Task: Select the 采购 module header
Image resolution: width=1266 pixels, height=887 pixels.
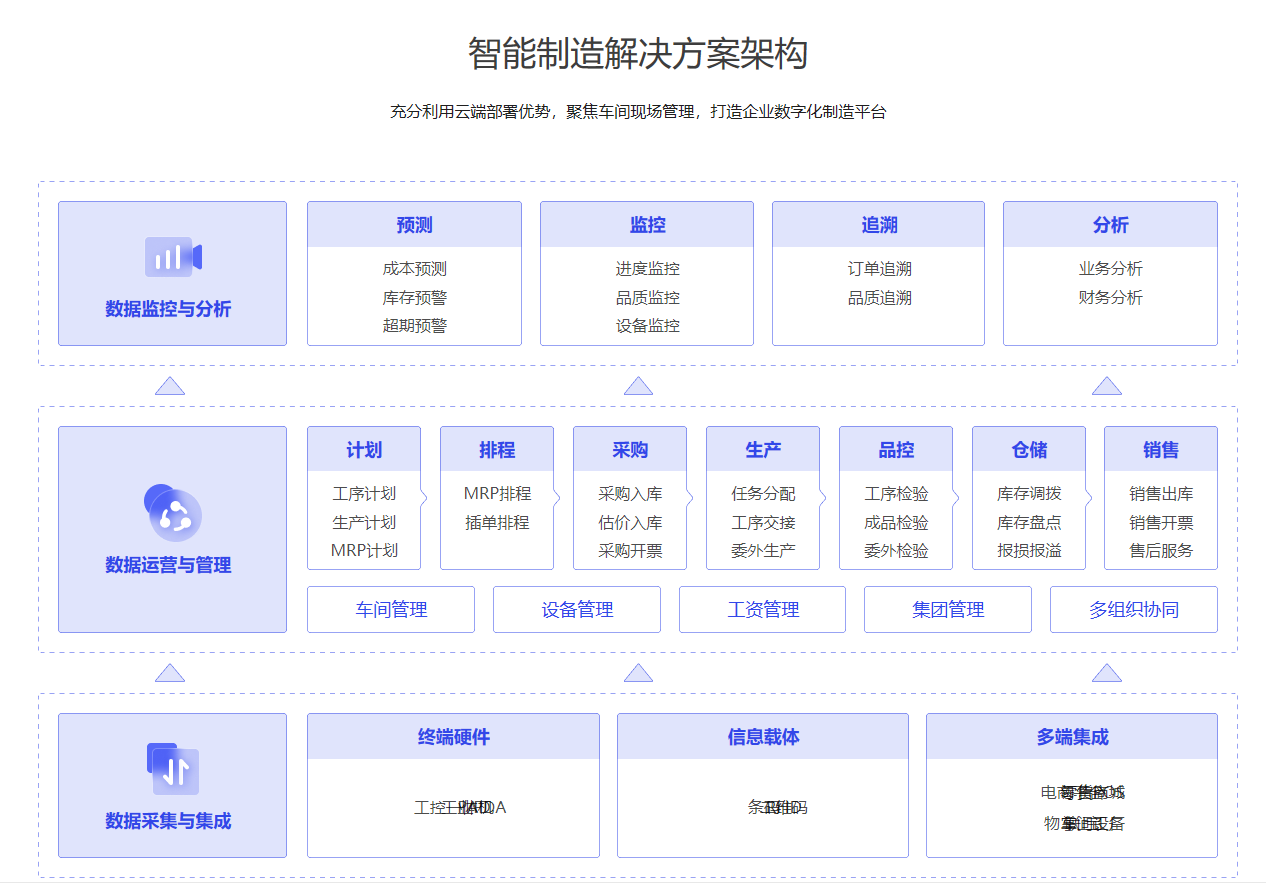Action: click(x=630, y=450)
